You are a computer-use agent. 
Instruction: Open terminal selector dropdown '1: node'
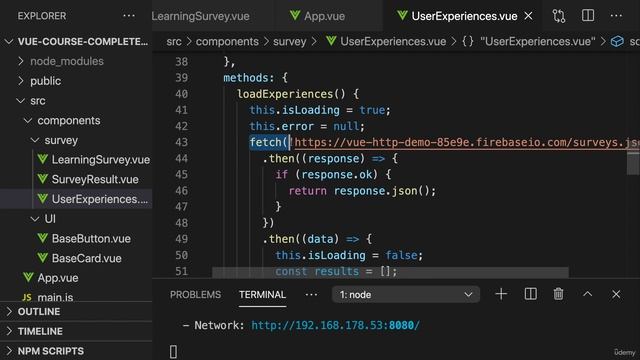coord(406,295)
